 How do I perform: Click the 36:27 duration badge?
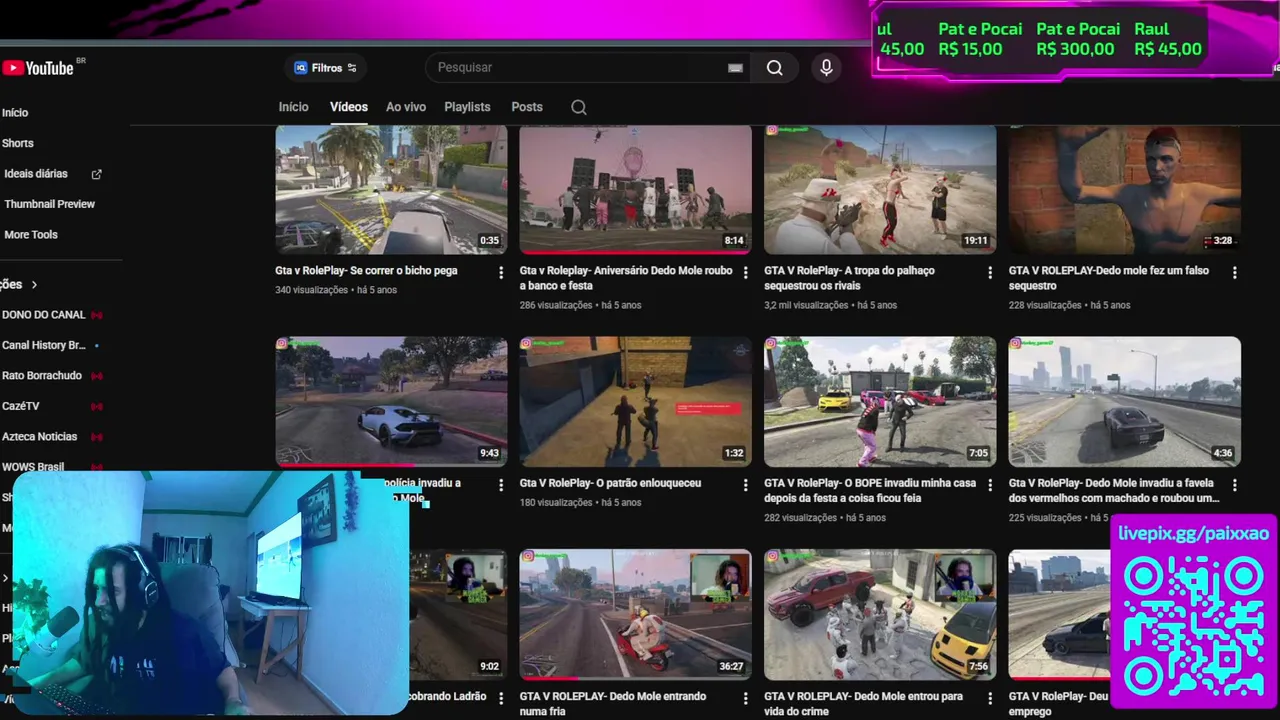(x=731, y=666)
